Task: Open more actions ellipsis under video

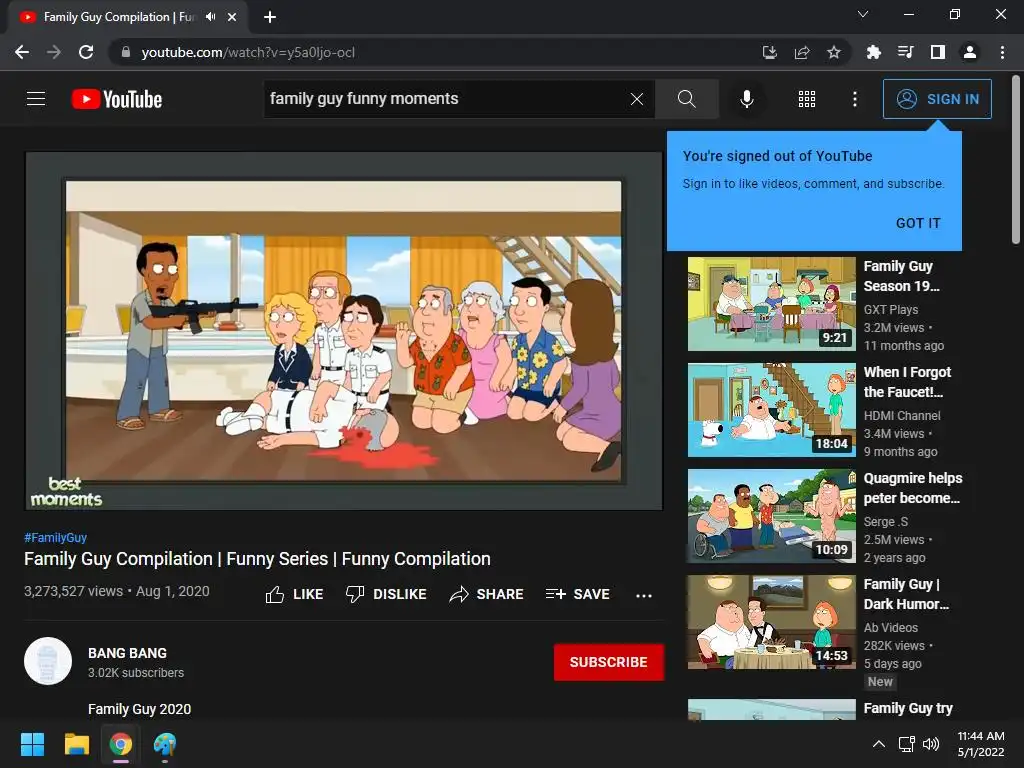Action: pos(644,596)
